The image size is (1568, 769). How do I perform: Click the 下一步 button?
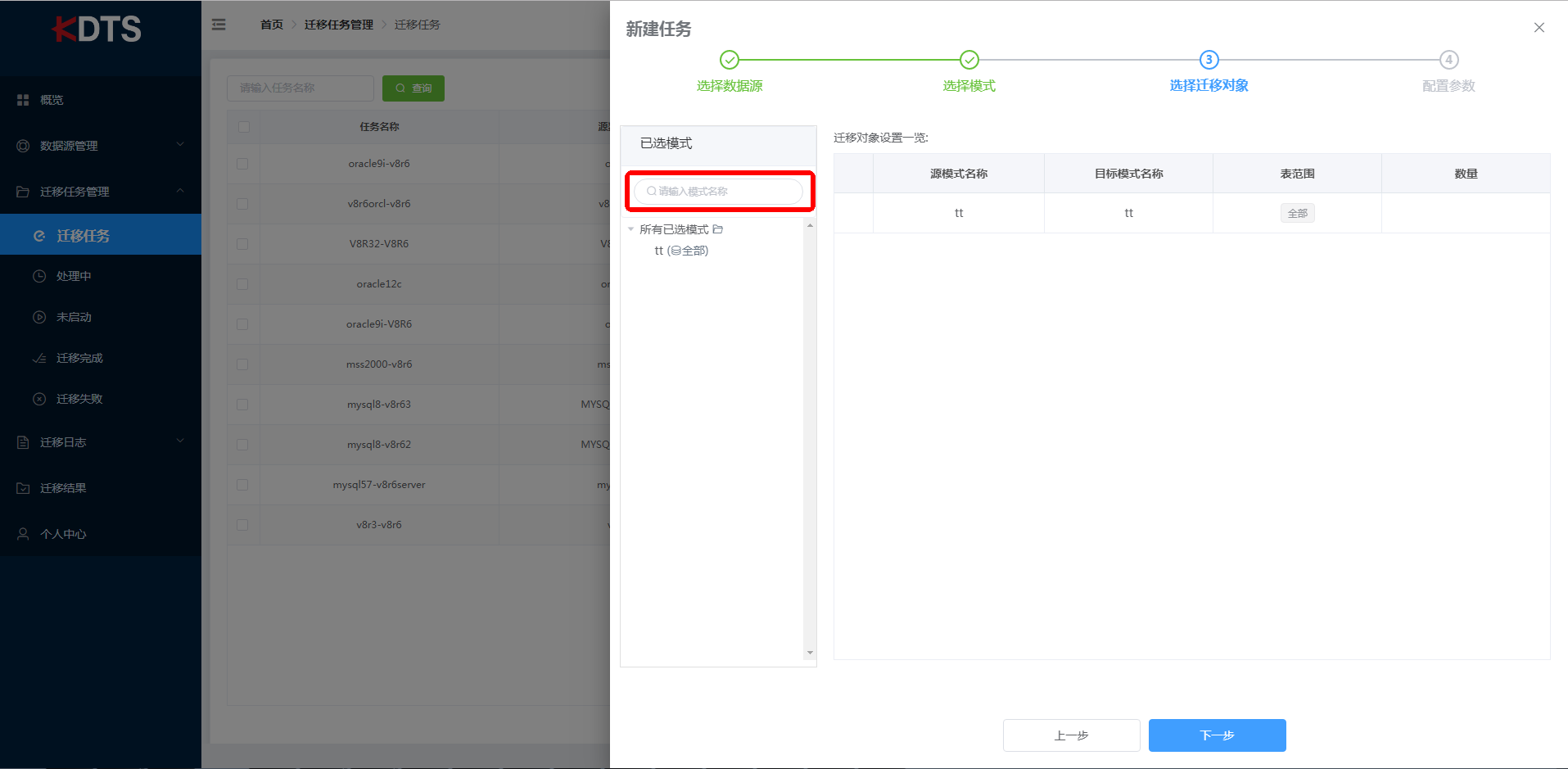coord(1218,735)
